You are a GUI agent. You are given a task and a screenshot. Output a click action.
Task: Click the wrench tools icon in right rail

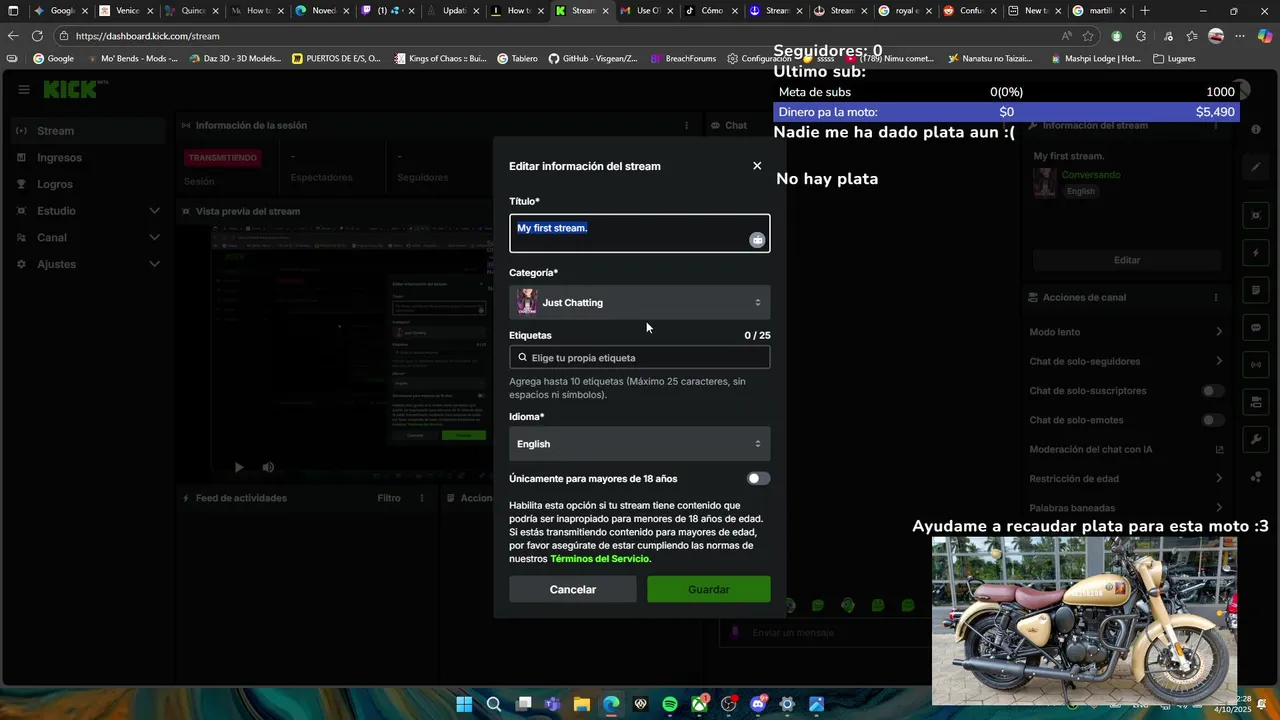point(1256,440)
